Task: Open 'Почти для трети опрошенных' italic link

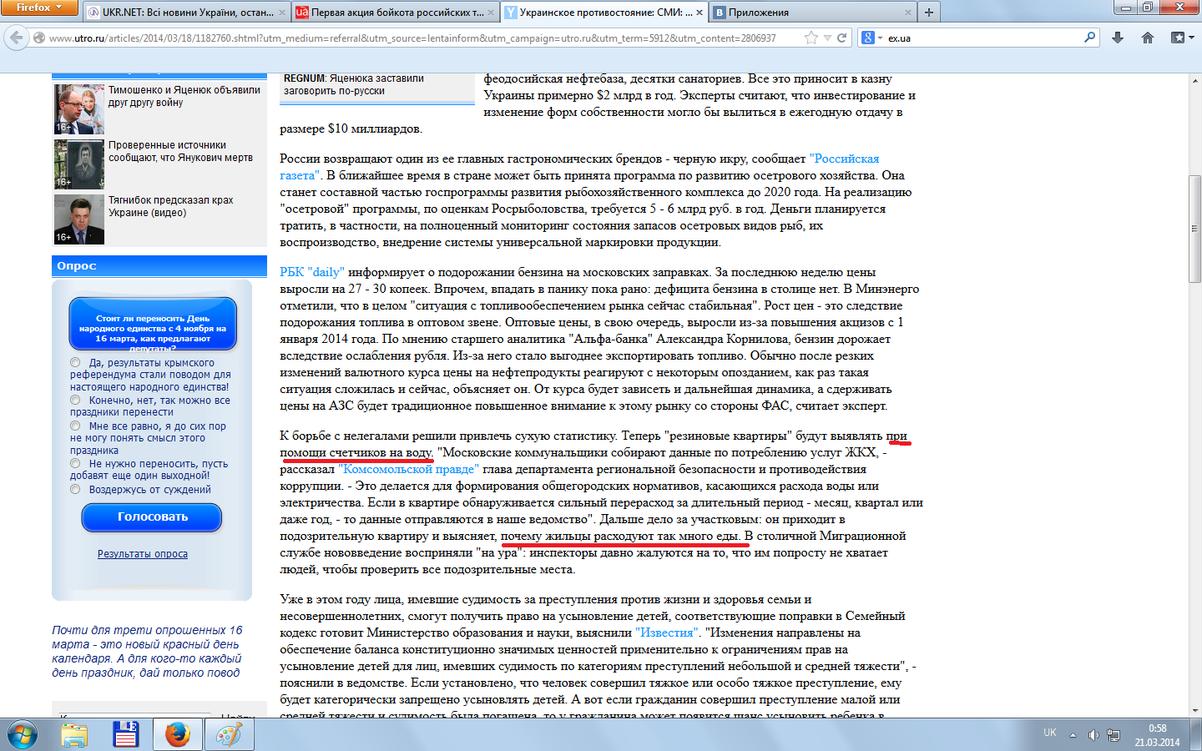Action: 147,652
